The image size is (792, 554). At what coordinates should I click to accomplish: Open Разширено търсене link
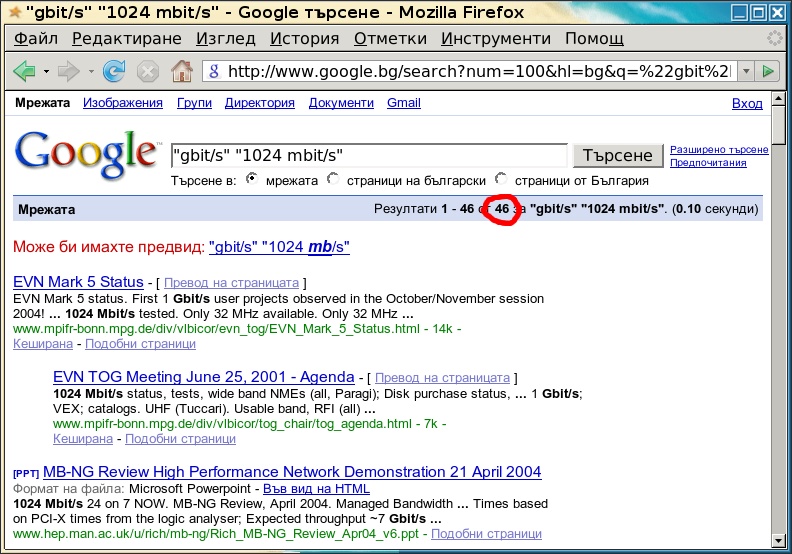(x=719, y=150)
